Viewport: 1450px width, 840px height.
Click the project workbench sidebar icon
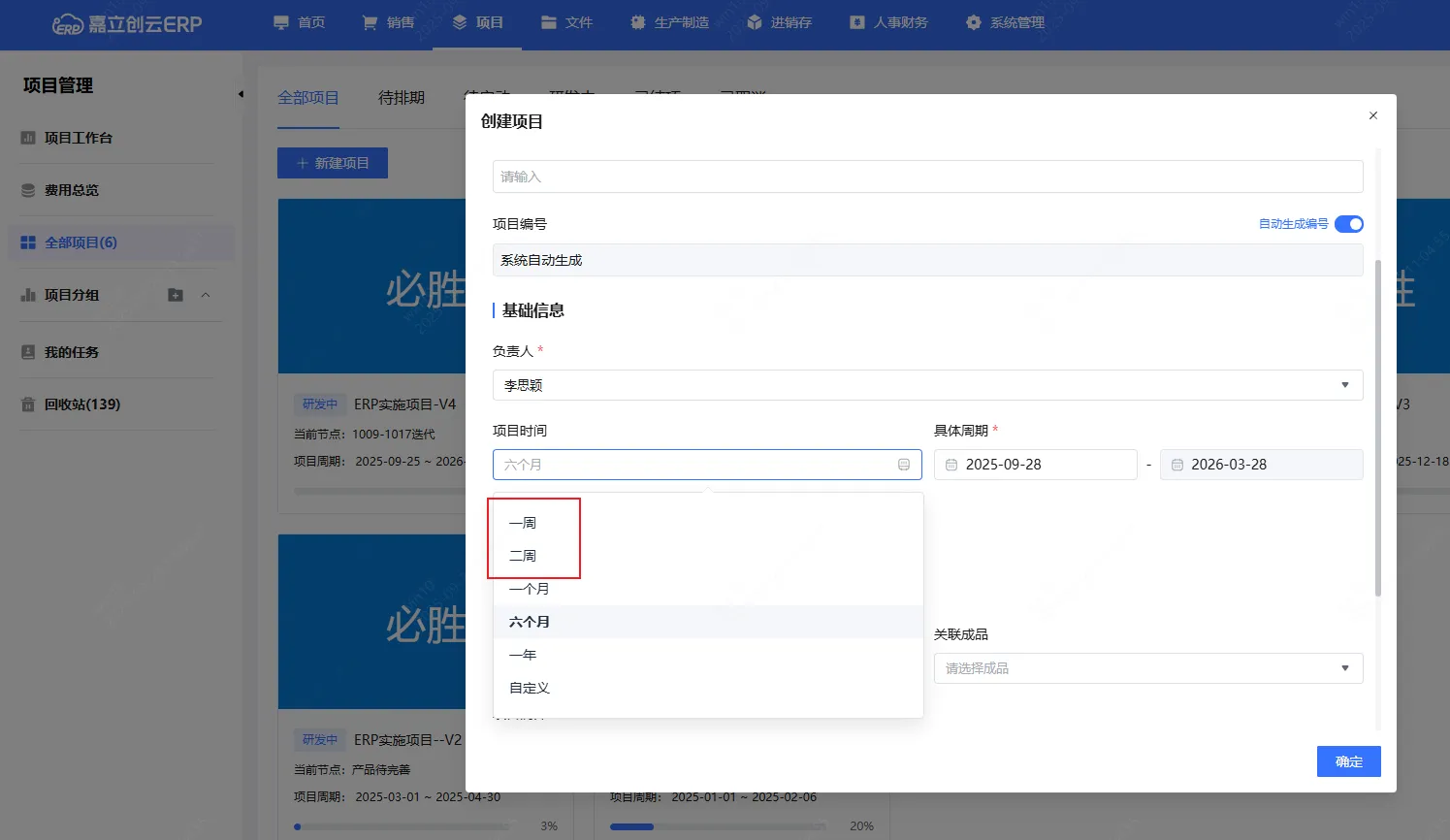[x=28, y=138]
